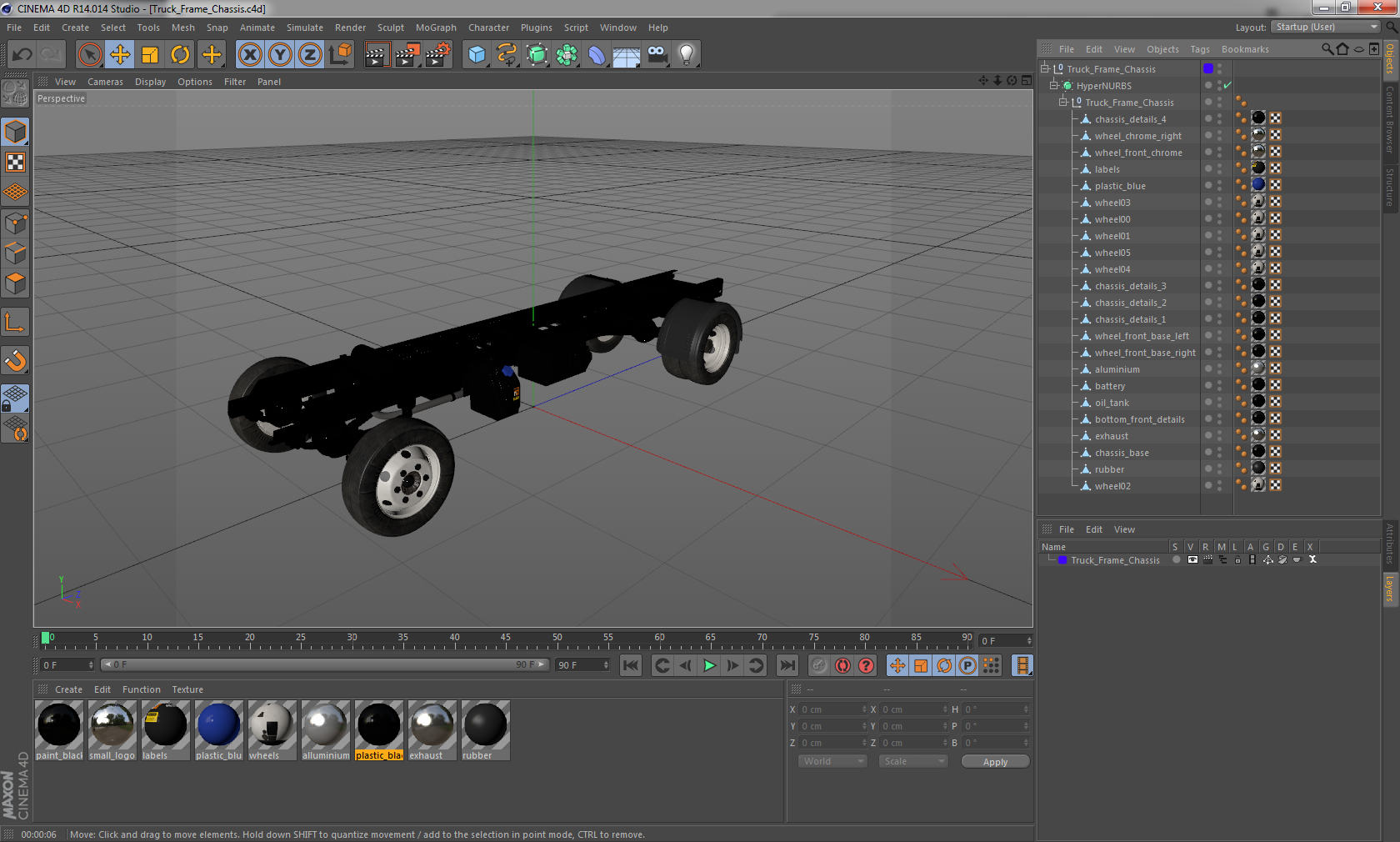
Task: Render active view with clapperboard icon
Action: (377, 55)
